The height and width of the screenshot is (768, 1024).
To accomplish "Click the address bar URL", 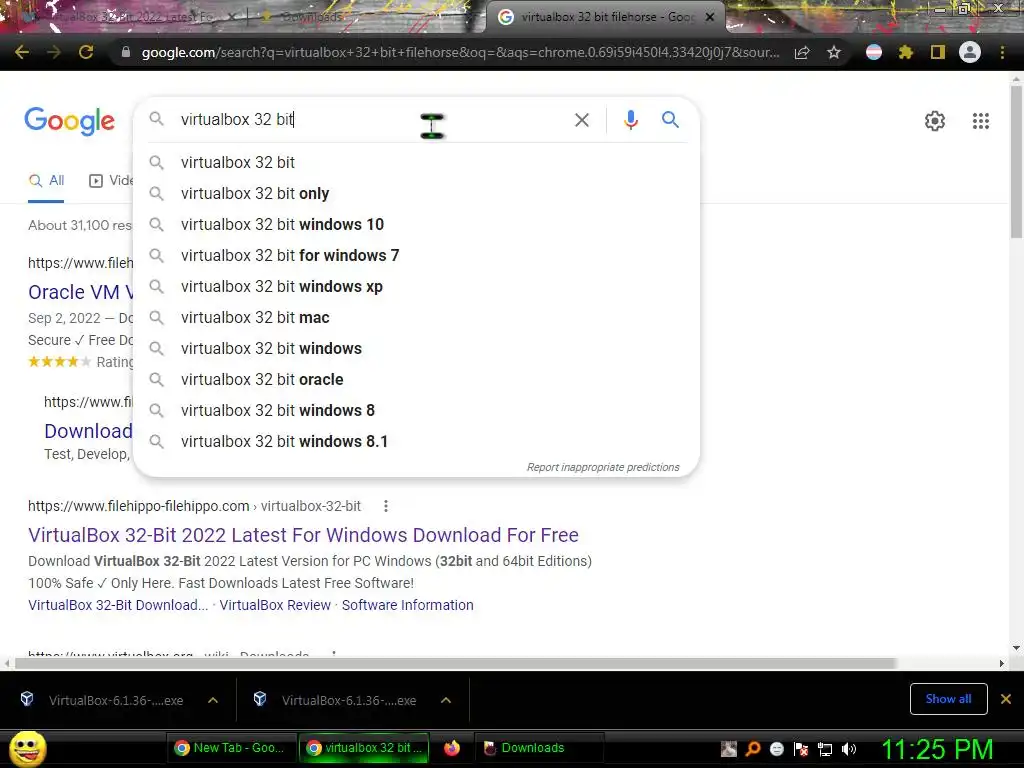I will [x=460, y=52].
